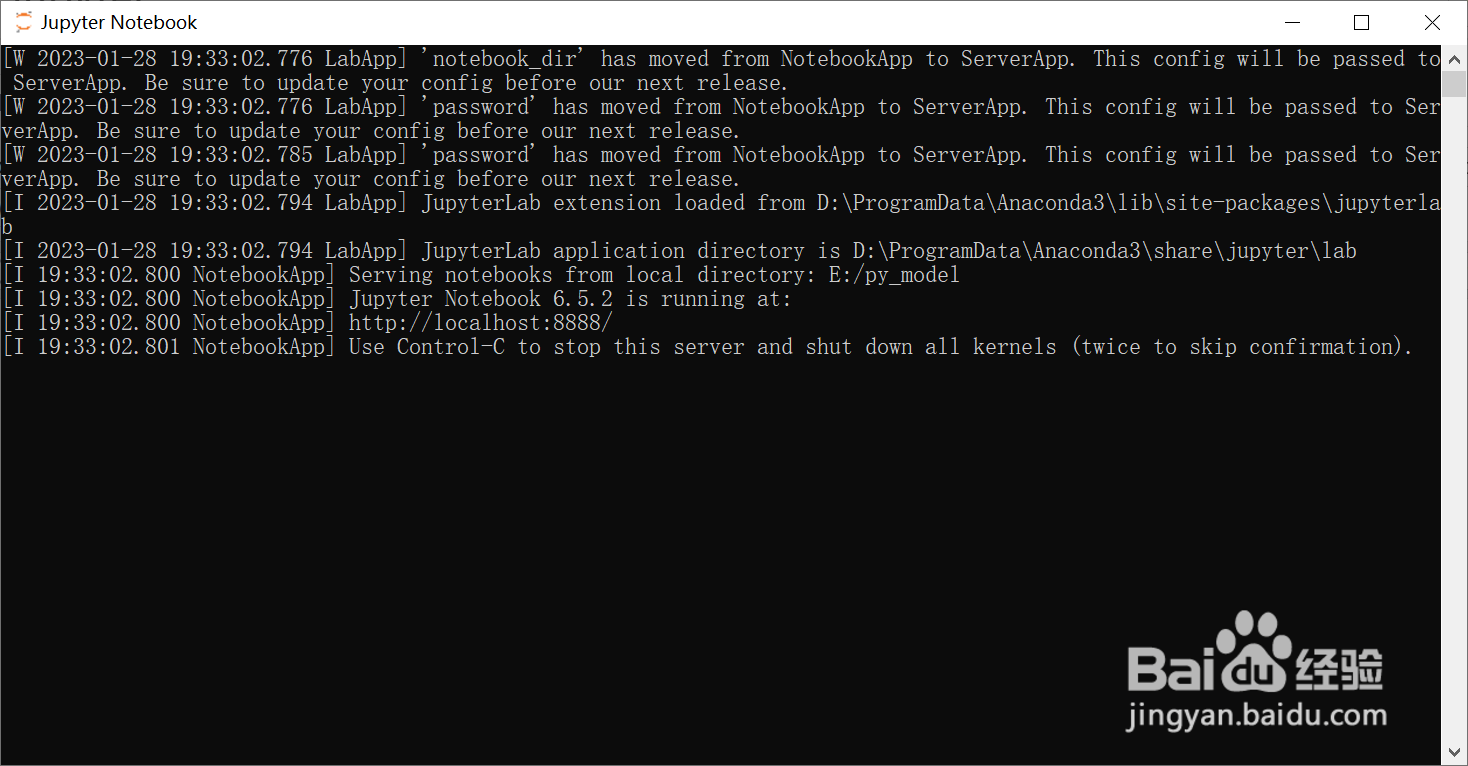Click the 'Jupyter Notebook' window title text
Screen dimensions: 1468x766
(x=119, y=22)
